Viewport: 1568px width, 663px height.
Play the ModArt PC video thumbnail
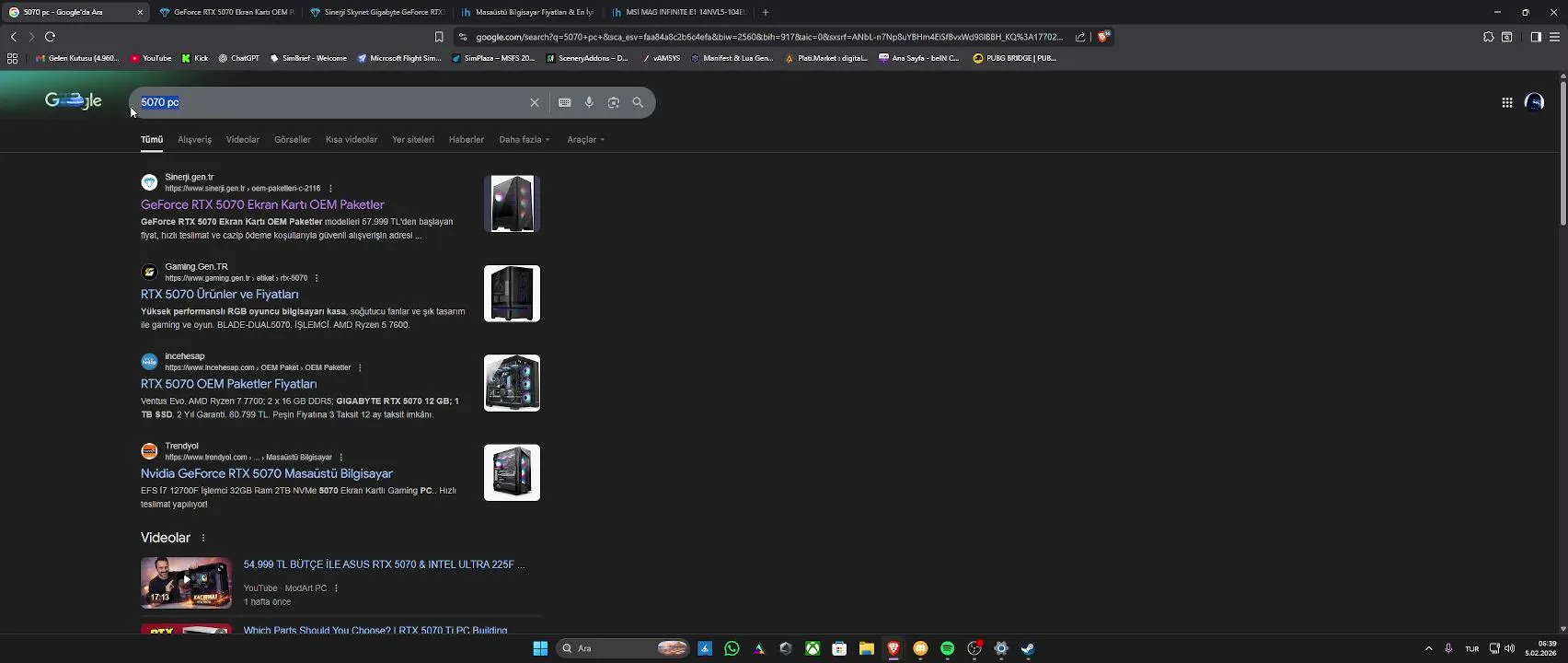[186, 582]
